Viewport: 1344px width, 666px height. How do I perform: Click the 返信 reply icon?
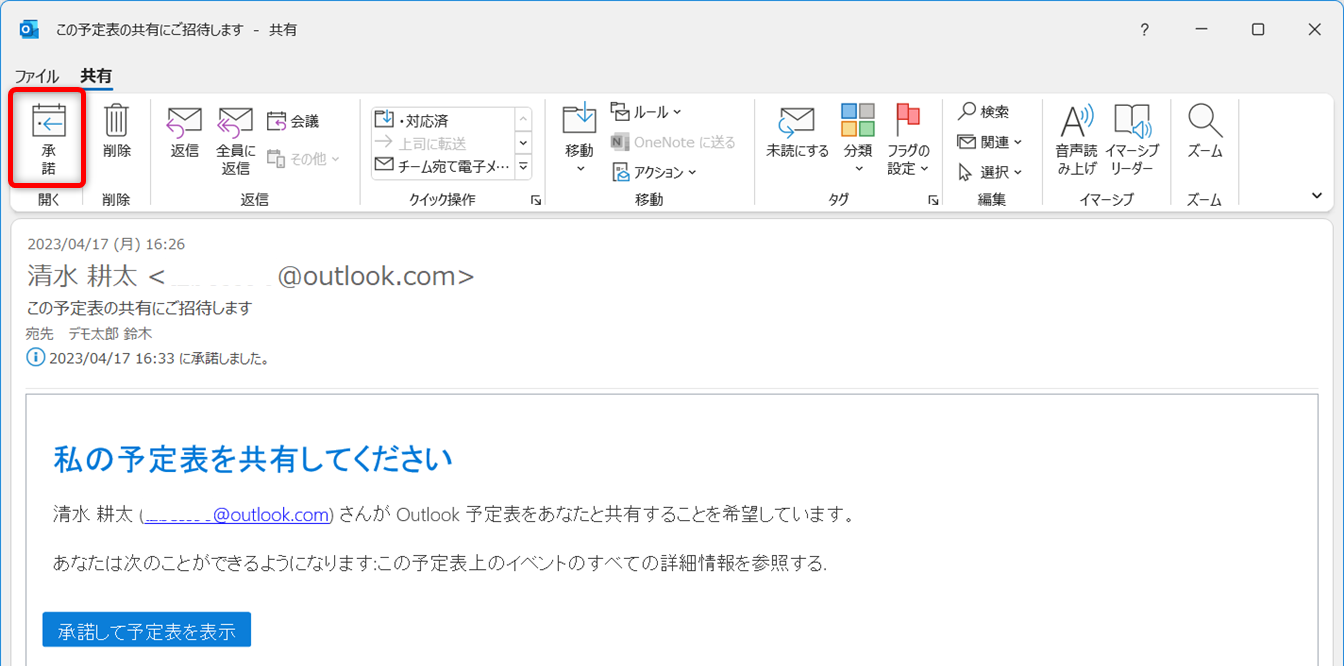point(184,124)
